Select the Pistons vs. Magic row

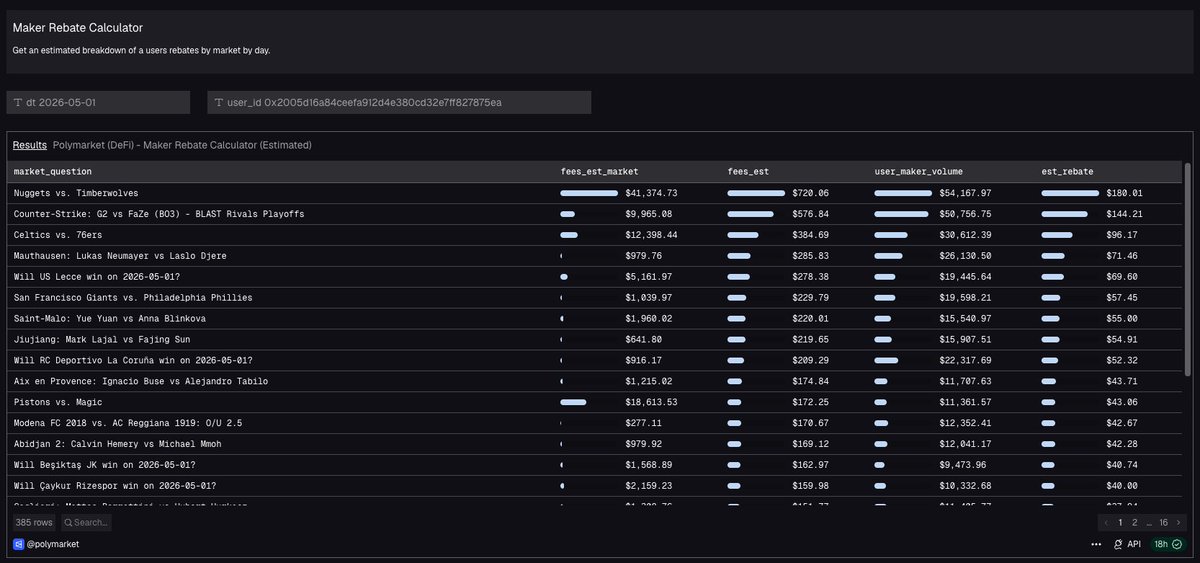coord(595,402)
